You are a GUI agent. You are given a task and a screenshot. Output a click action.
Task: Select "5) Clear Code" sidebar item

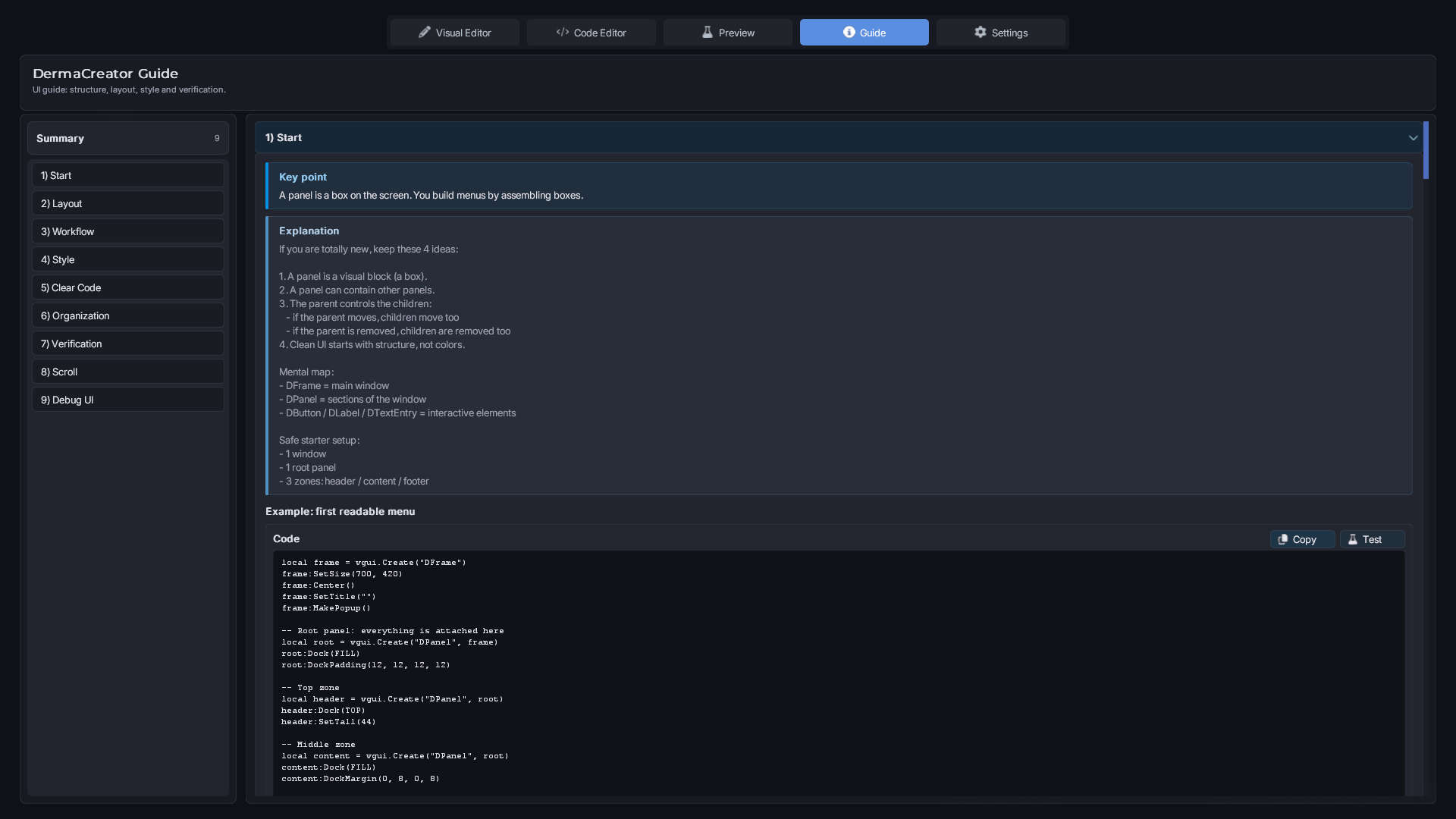click(127, 287)
